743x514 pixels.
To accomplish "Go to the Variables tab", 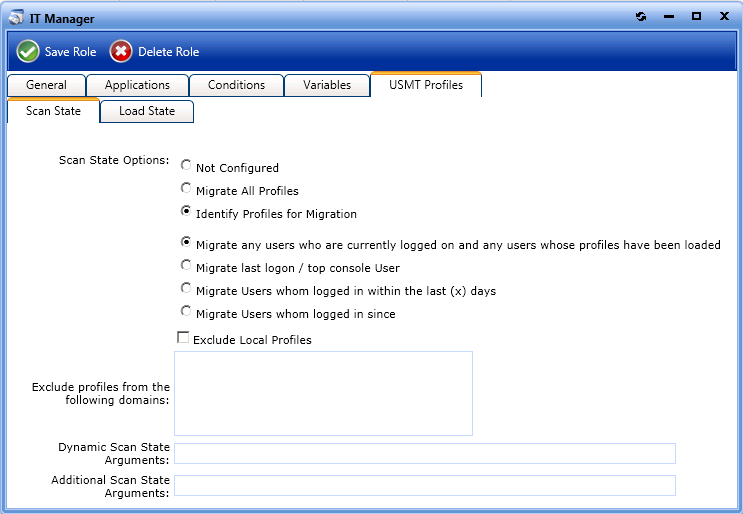I will click(327, 85).
